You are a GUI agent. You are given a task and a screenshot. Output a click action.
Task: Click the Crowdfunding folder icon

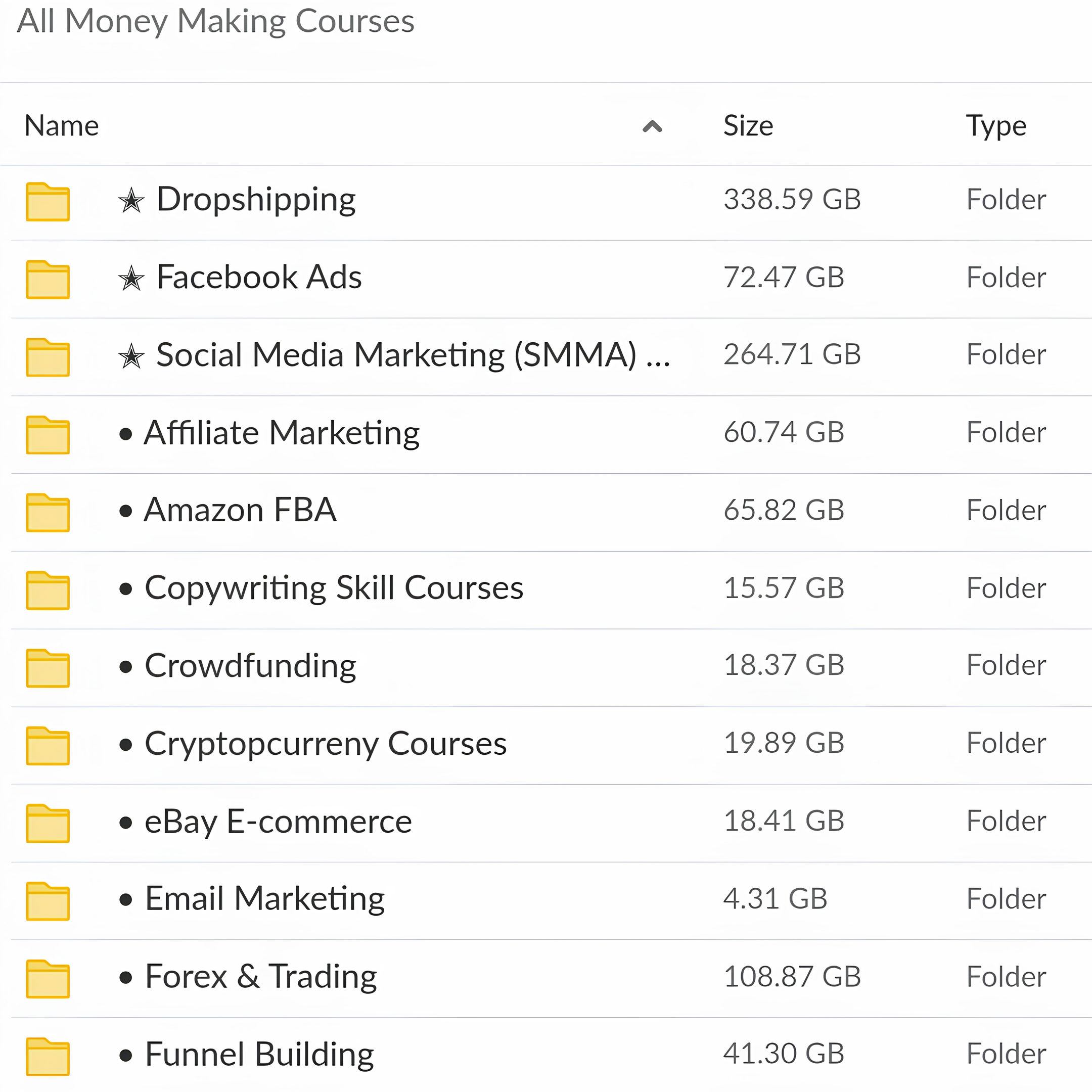pos(48,668)
